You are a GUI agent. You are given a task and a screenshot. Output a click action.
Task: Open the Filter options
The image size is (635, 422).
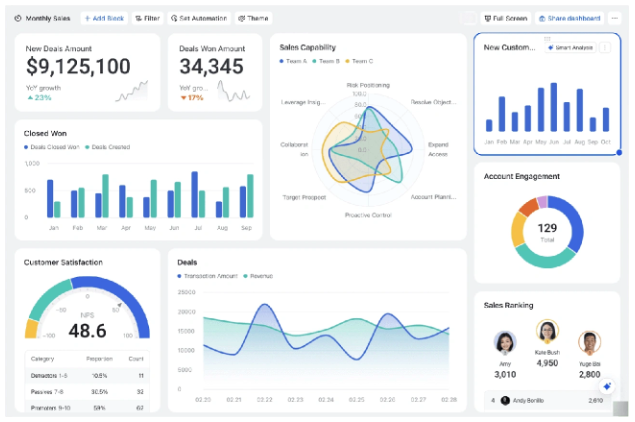[x=146, y=18]
